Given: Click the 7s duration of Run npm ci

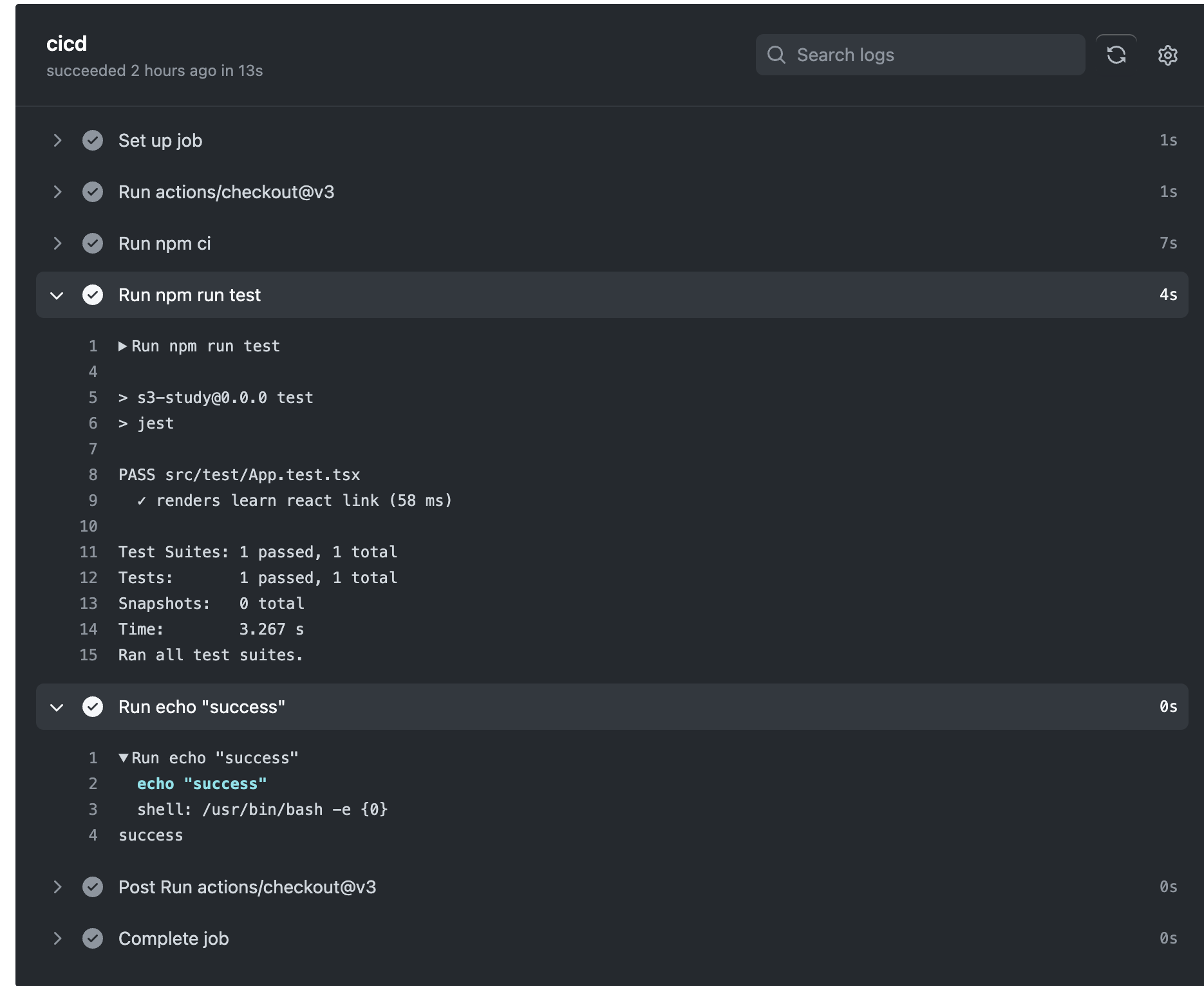Looking at the screenshot, I should pos(1168,243).
